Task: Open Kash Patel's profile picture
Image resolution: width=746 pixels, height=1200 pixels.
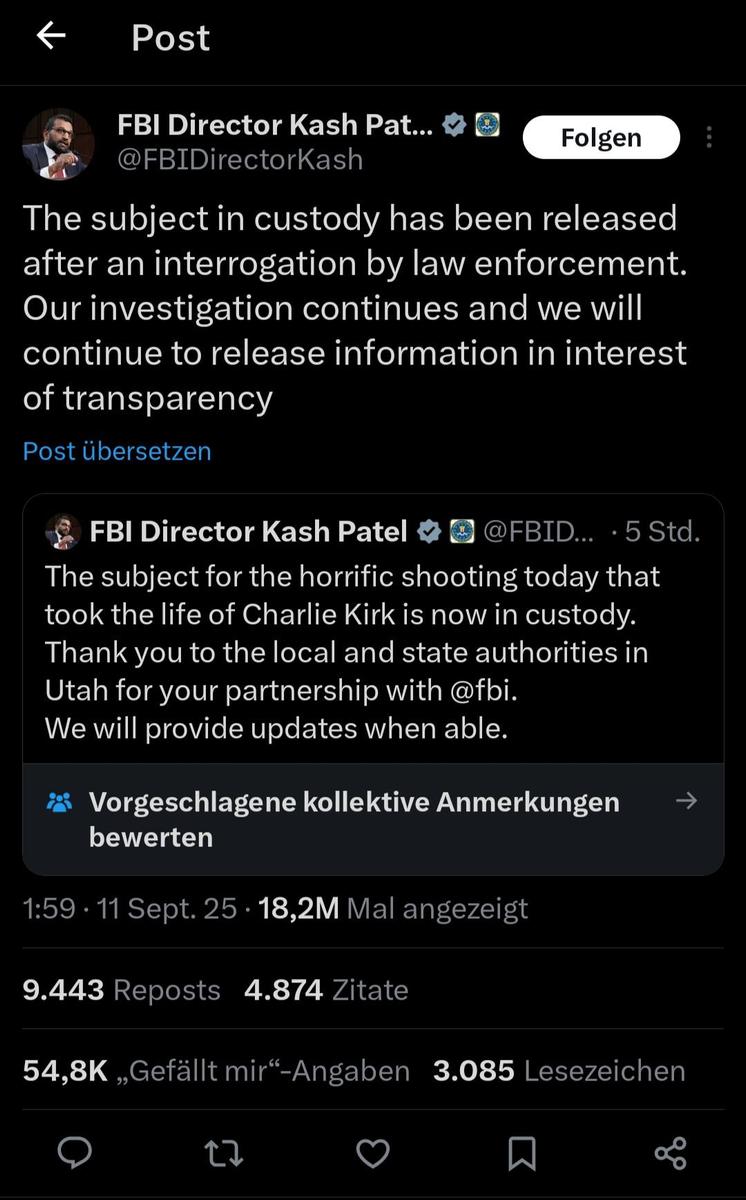Action: (x=58, y=144)
